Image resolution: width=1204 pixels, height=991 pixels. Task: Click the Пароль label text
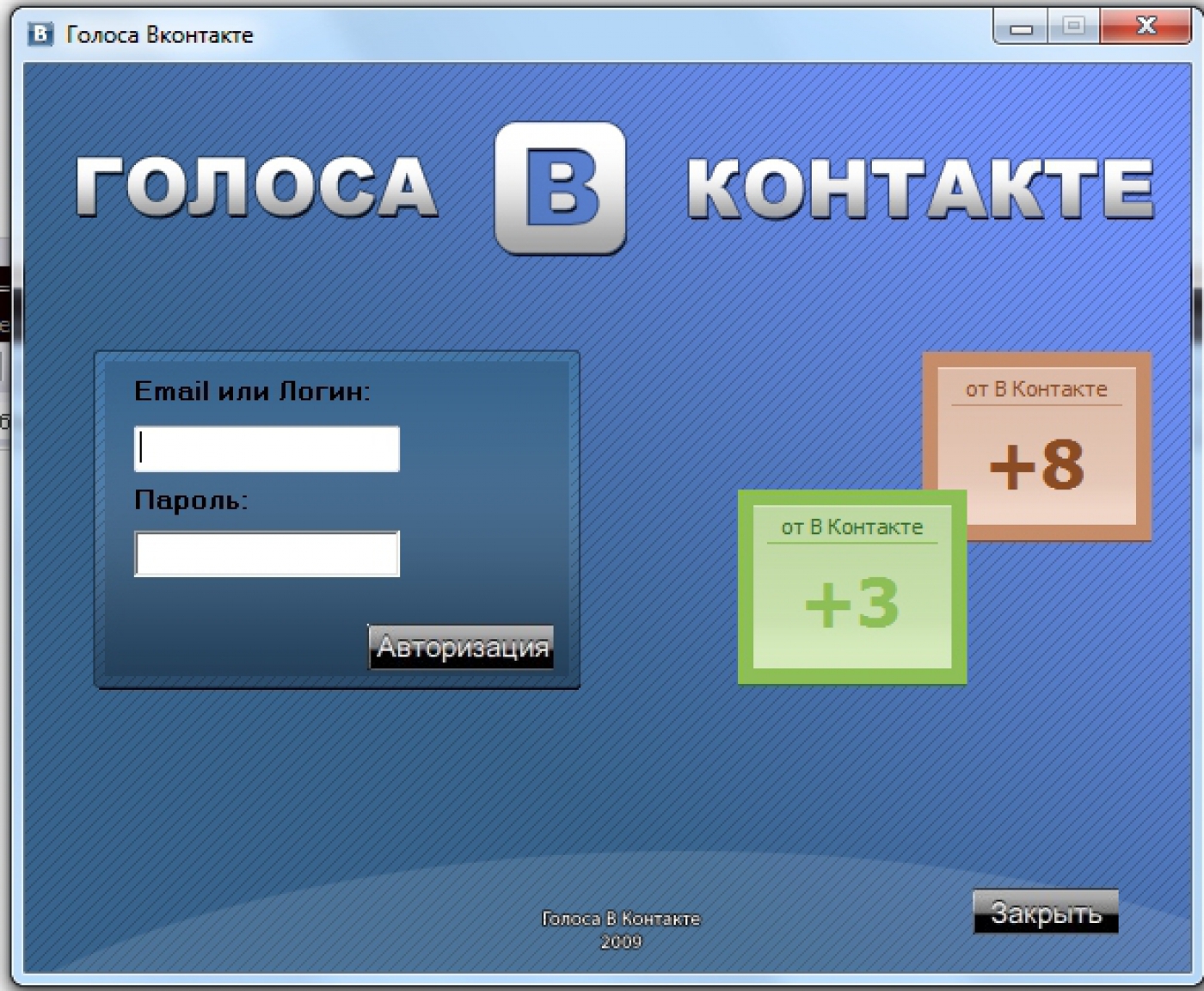[x=191, y=500]
